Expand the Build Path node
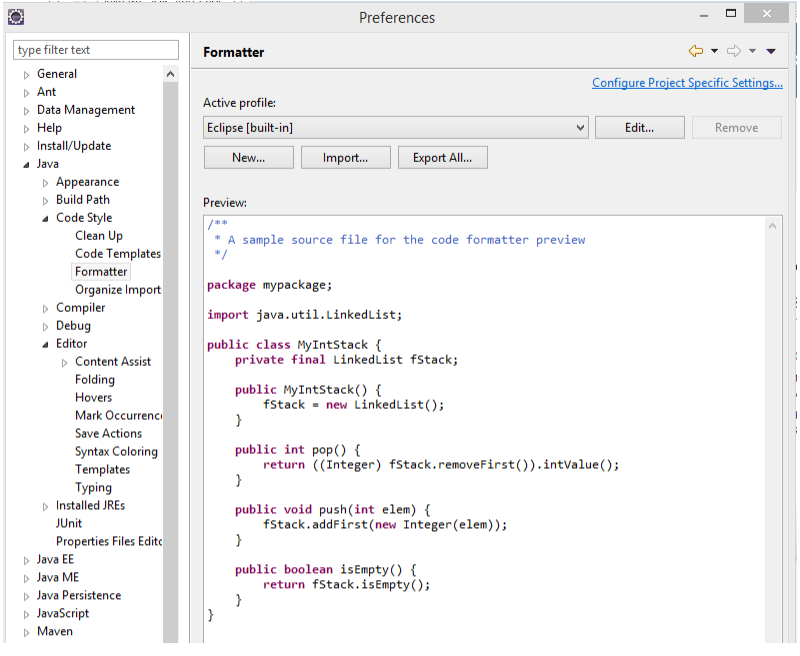Viewport: 800px width, 656px height. click(45, 201)
